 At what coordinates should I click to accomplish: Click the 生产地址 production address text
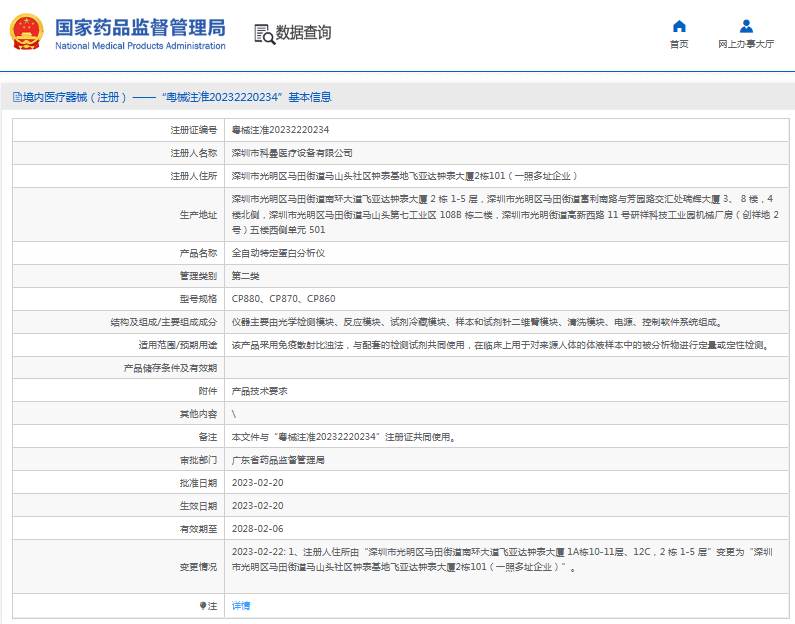click(505, 214)
